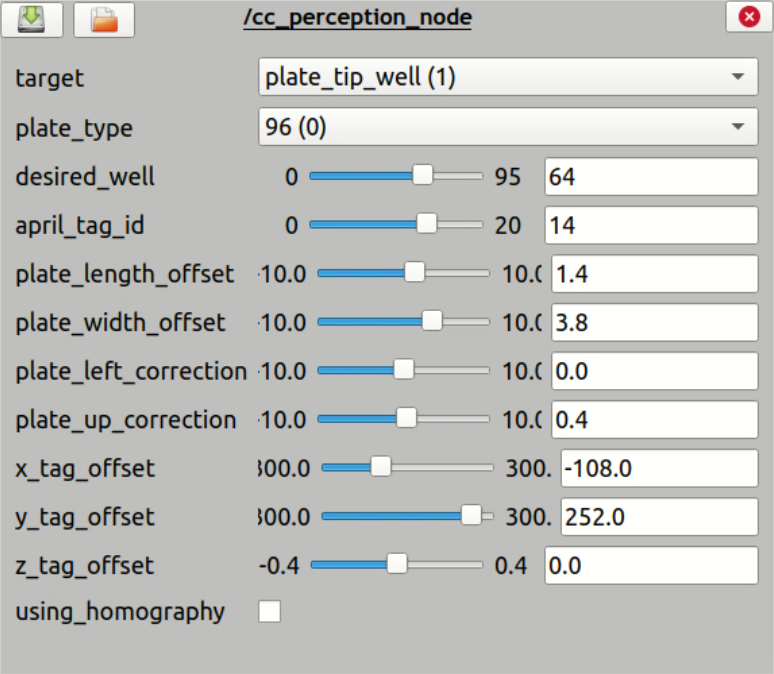Click the y_tag_offset slider handle
The height and width of the screenshot is (674, 774).
pyautogui.click(x=471, y=515)
